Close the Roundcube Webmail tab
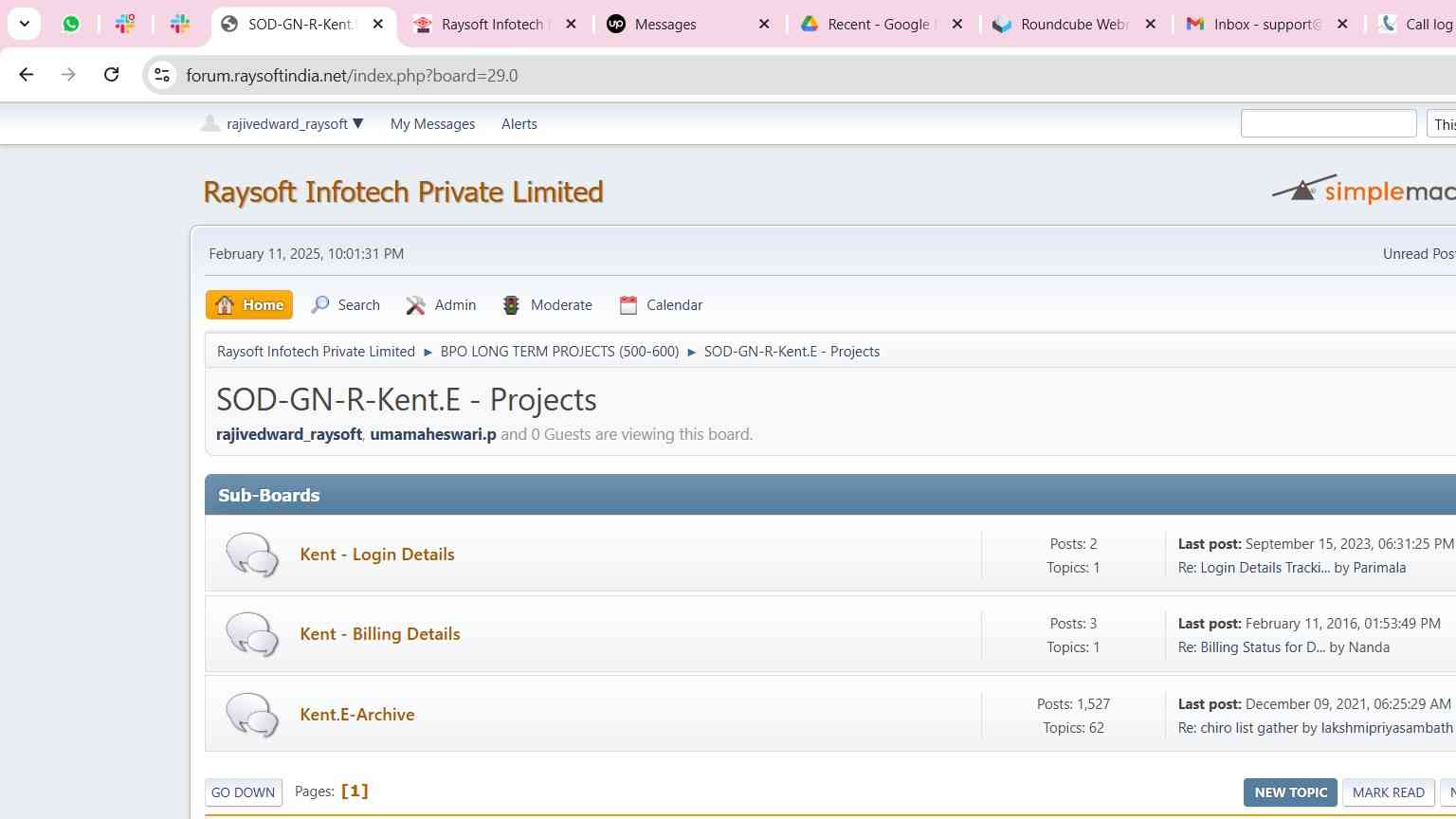Screen dimensions: 1456x819 click(1151, 24)
